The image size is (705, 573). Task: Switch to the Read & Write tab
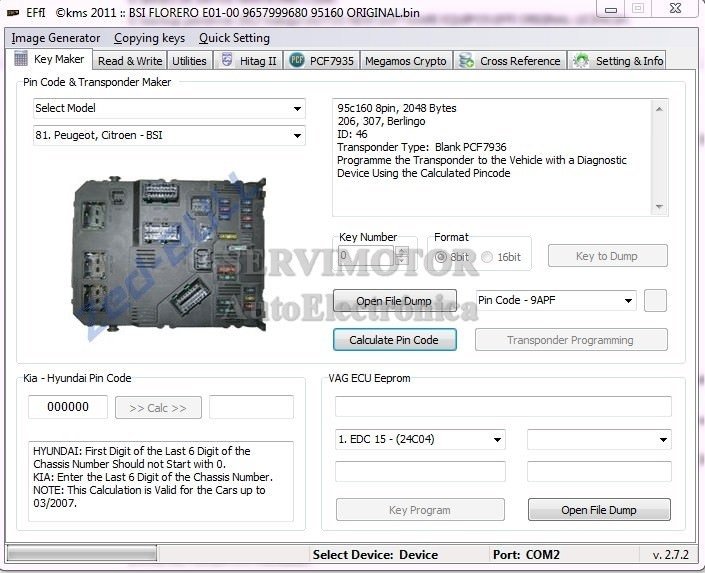click(130, 61)
